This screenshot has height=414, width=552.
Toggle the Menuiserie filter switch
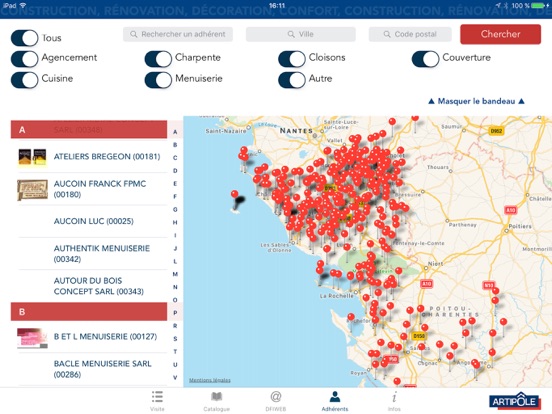point(158,80)
